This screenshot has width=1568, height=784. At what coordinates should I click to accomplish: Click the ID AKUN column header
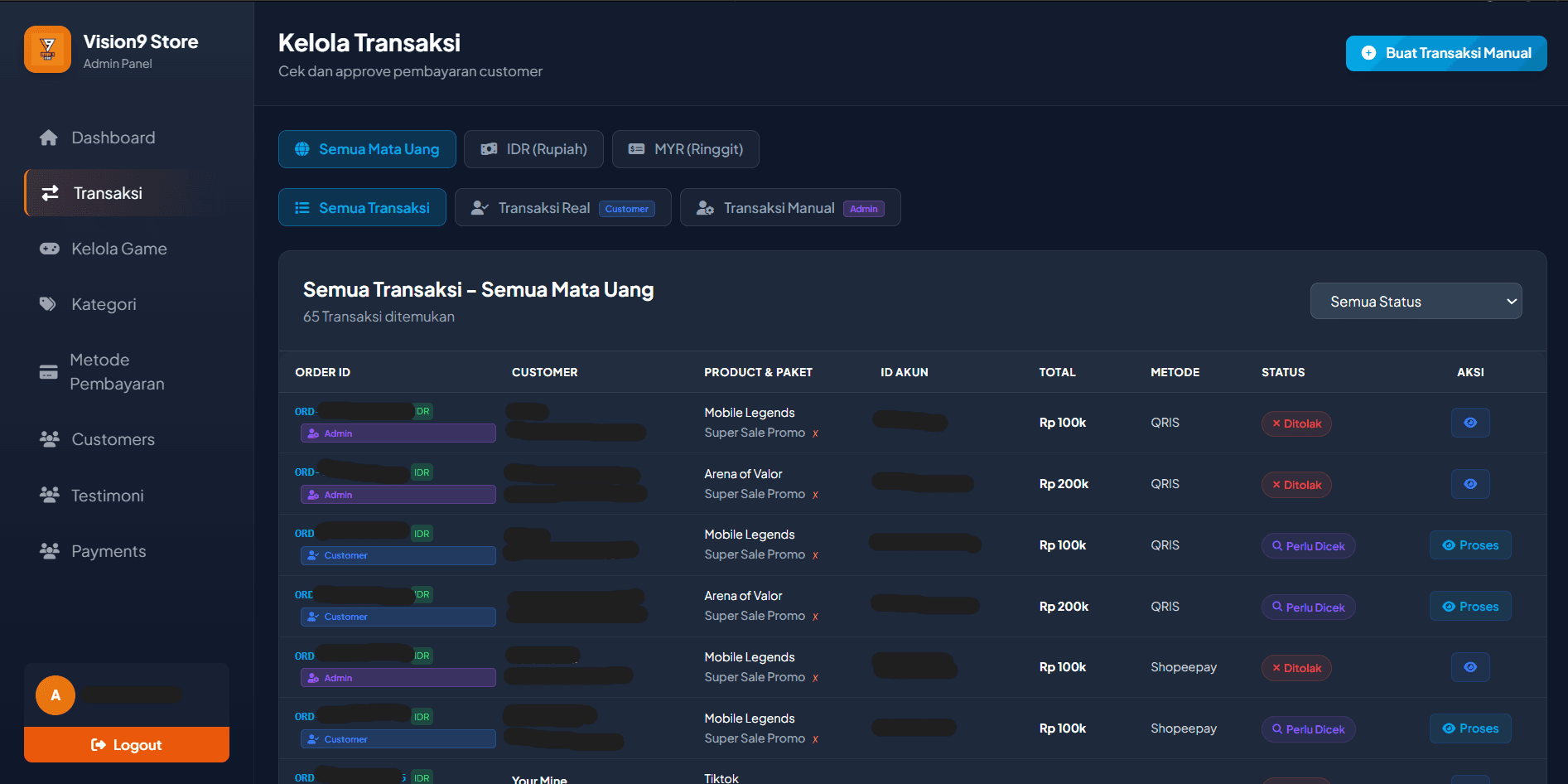tap(905, 372)
